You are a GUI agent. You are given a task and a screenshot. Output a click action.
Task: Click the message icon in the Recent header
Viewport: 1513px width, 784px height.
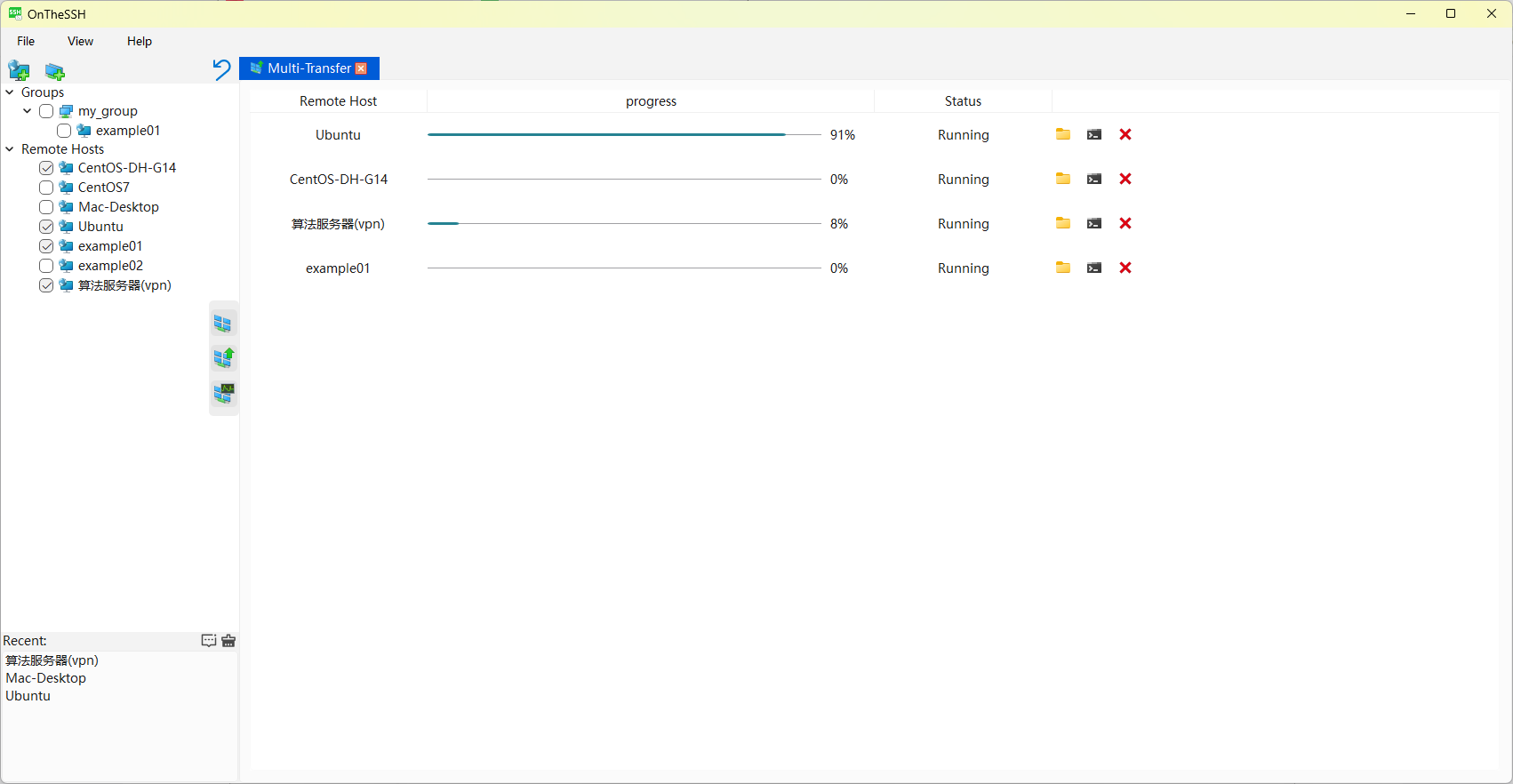click(x=209, y=641)
